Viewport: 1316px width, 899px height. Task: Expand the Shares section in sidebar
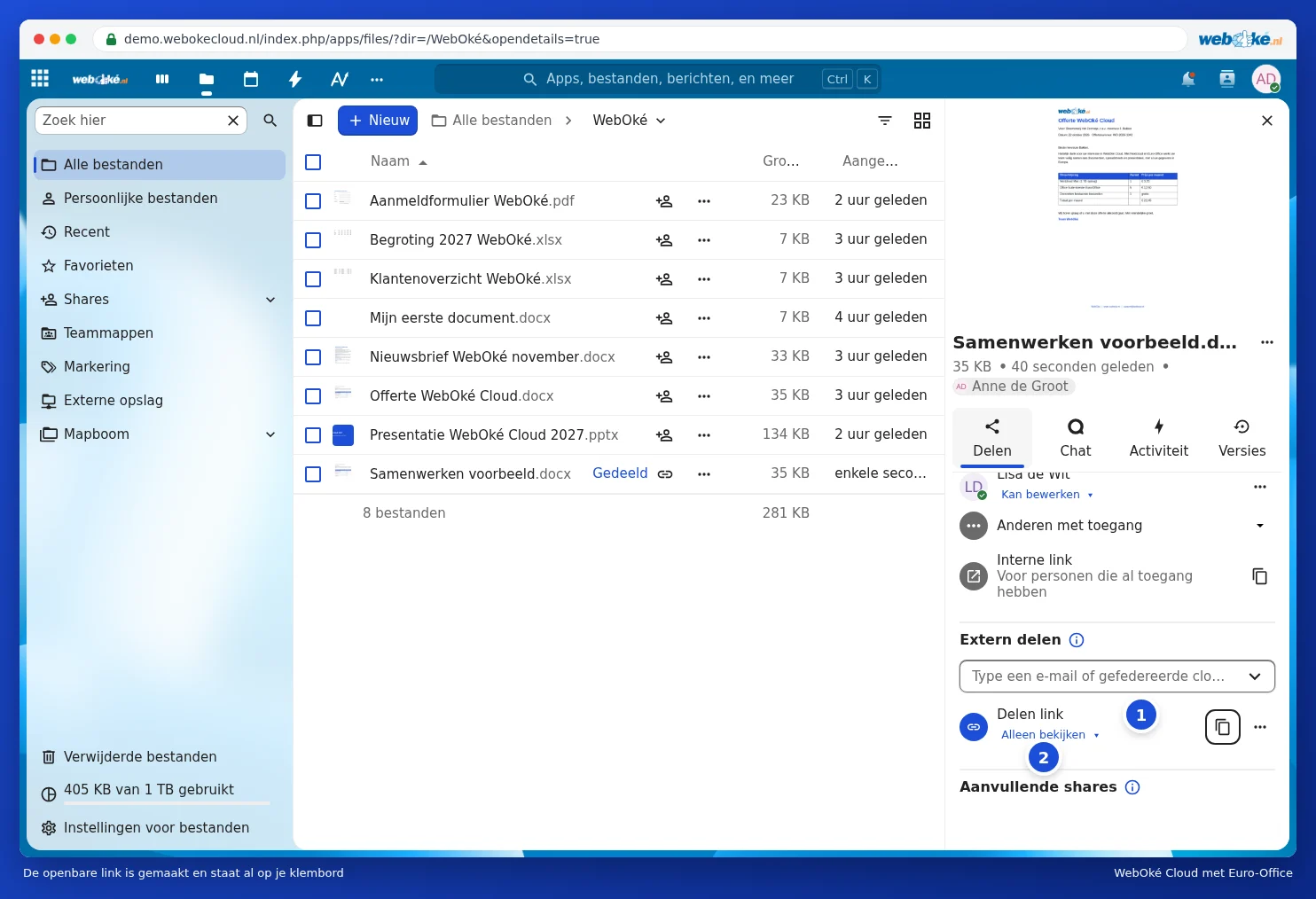(x=270, y=300)
